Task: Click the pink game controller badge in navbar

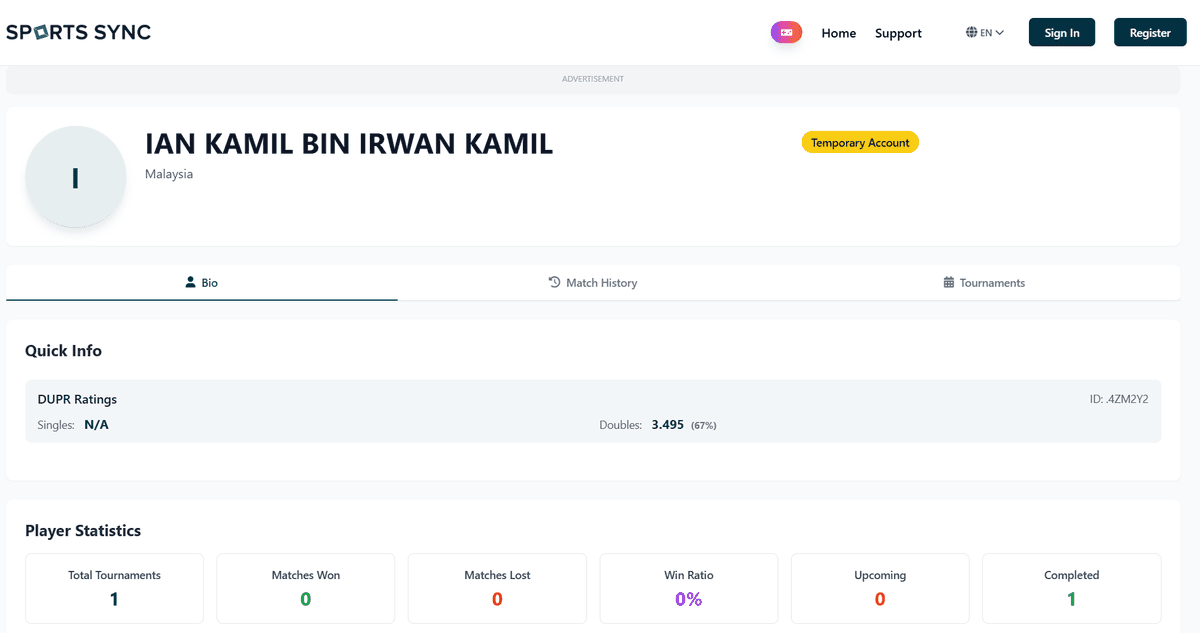Action: (x=786, y=32)
